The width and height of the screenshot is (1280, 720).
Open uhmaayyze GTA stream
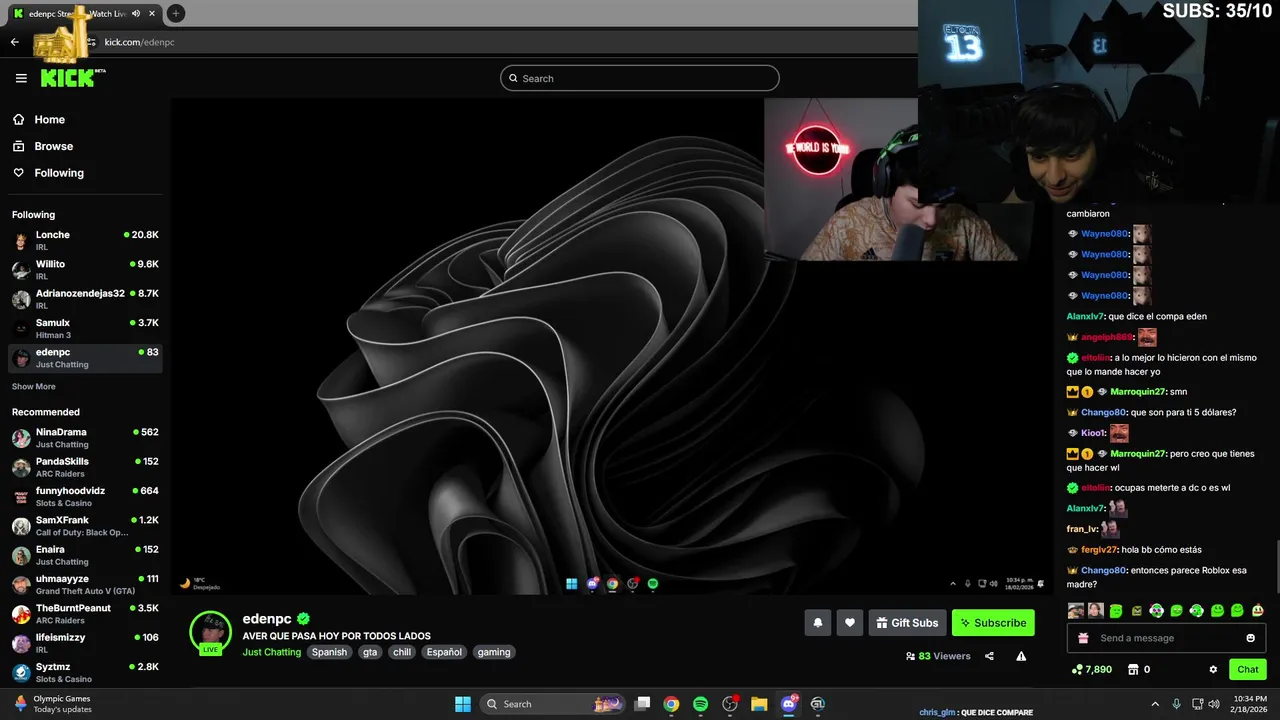click(85, 584)
